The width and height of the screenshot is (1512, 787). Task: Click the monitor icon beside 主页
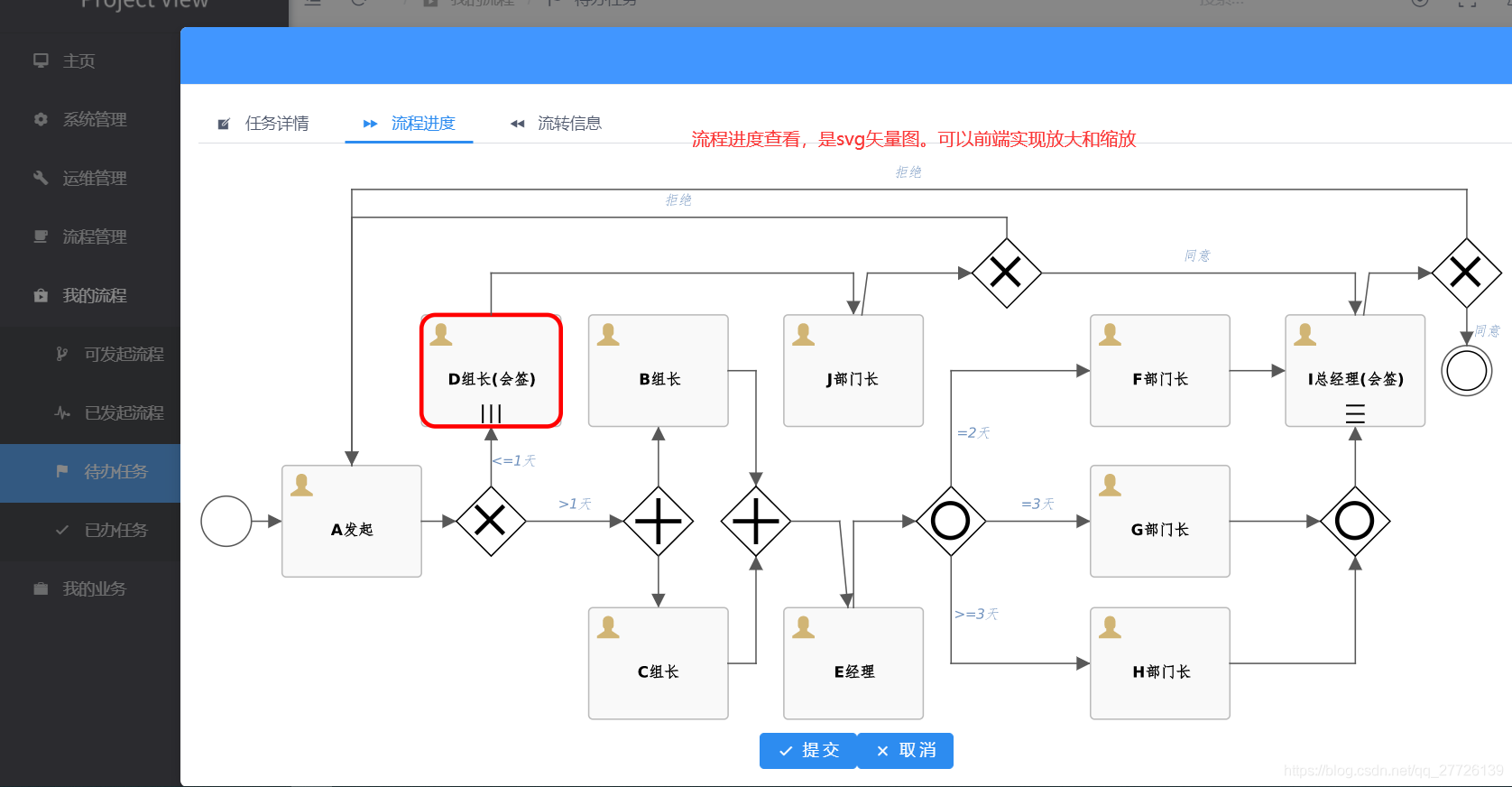tap(41, 60)
